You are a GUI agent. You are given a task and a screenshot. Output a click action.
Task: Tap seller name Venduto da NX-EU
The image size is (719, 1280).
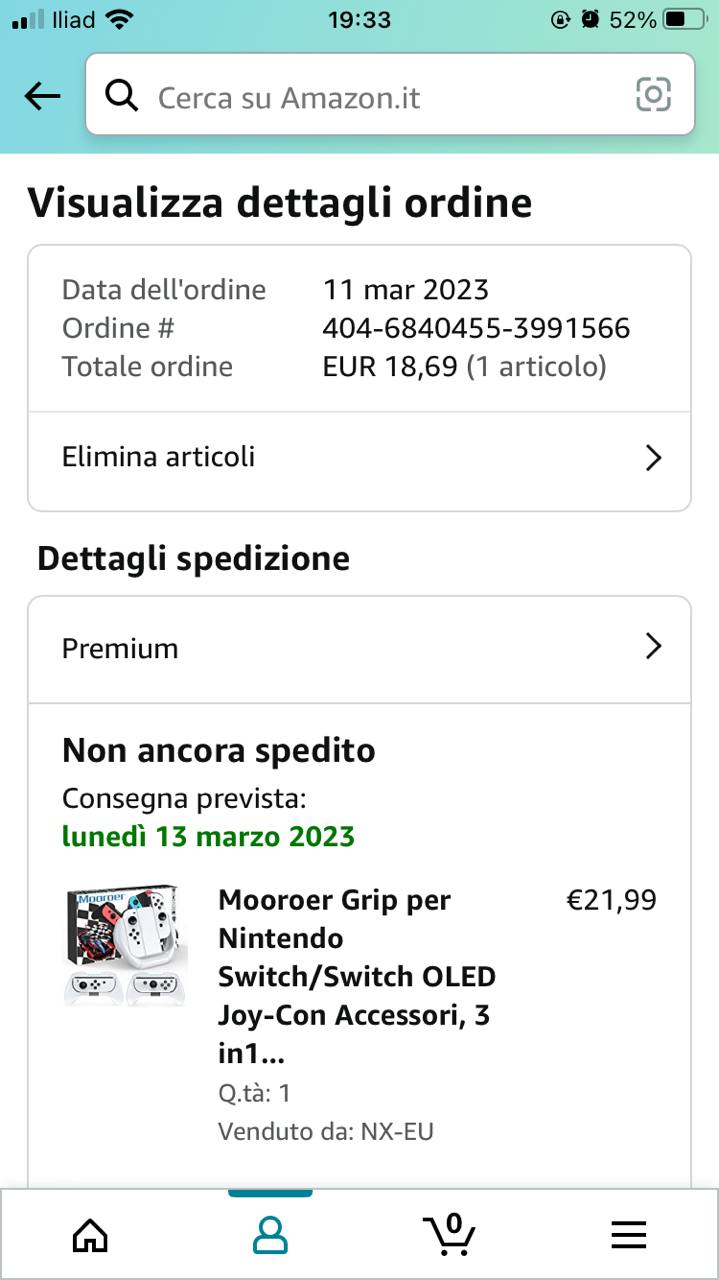point(325,1131)
